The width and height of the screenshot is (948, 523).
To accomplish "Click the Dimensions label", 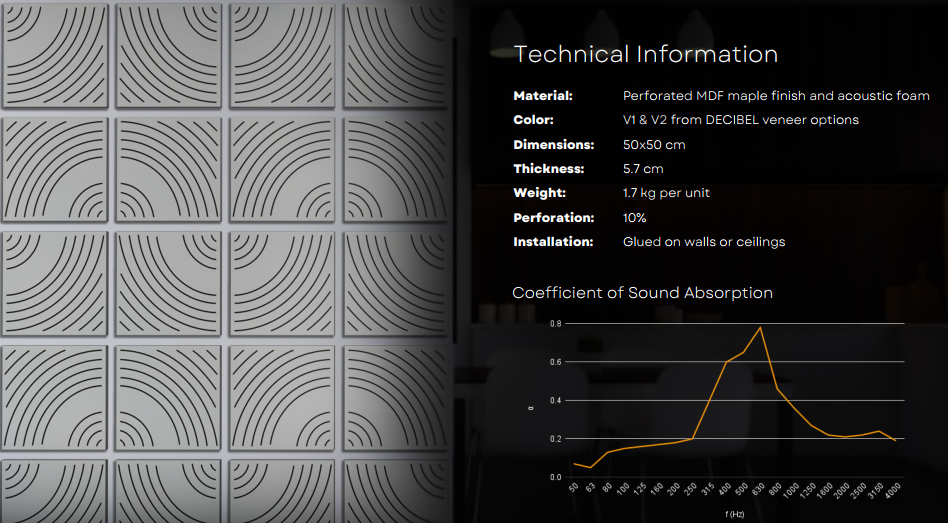I will 553,145.
